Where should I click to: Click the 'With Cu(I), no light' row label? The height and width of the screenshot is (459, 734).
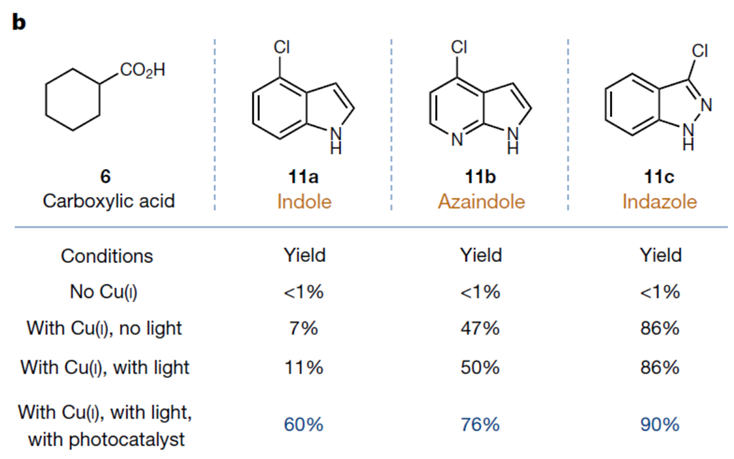(x=104, y=328)
